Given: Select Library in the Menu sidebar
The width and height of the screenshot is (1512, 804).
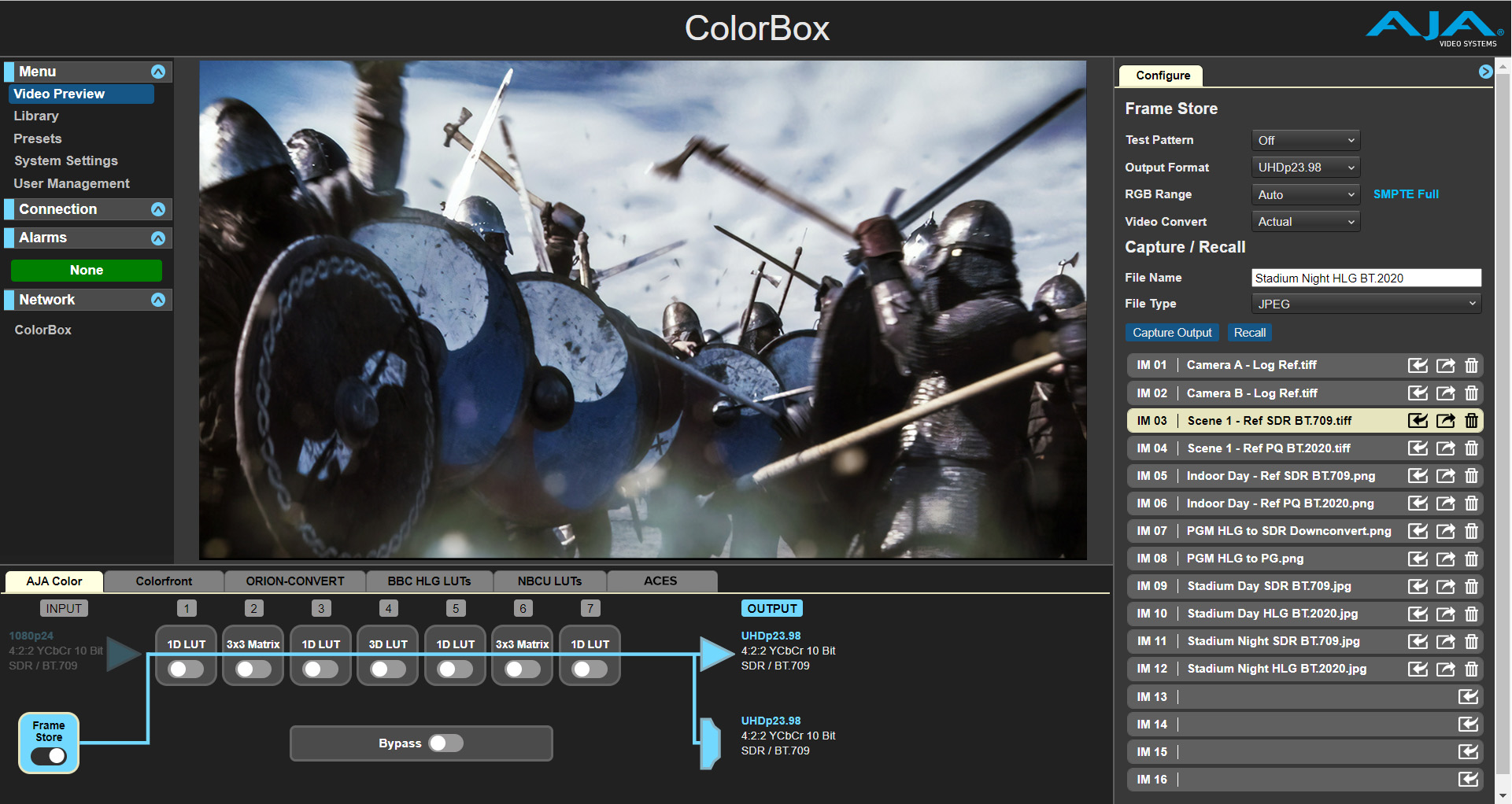Looking at the screenshot, I should point(36,116).
